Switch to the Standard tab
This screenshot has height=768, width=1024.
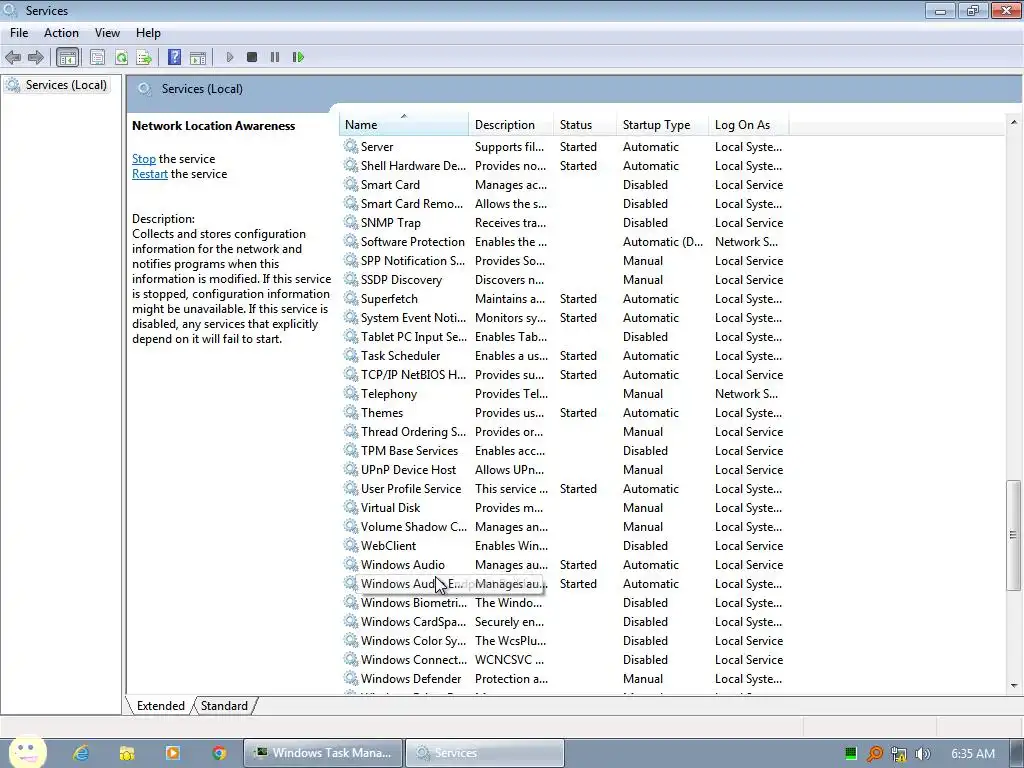click(224, 705)
